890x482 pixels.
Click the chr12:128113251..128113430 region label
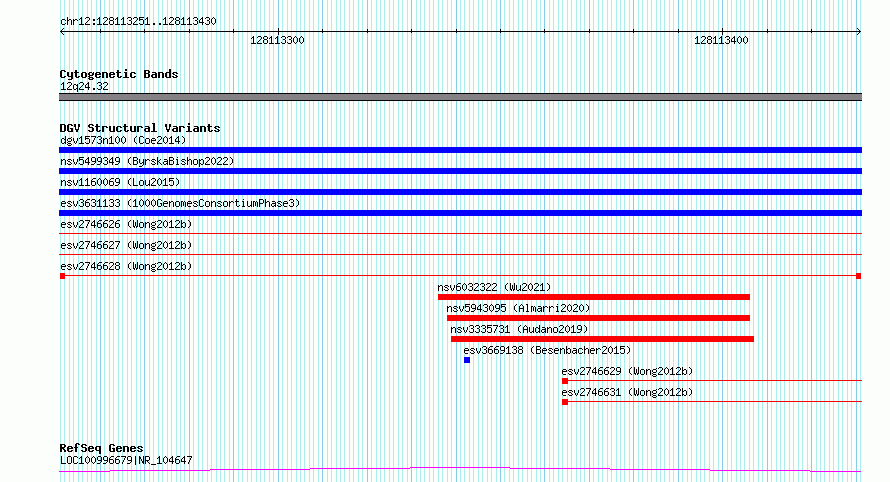(138, 22)
